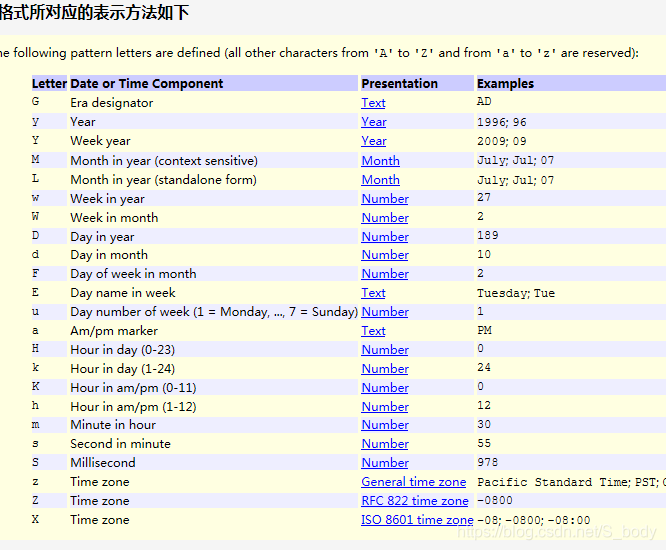
Task: Follow the Year link in the Year row
Action: (374, 122)
